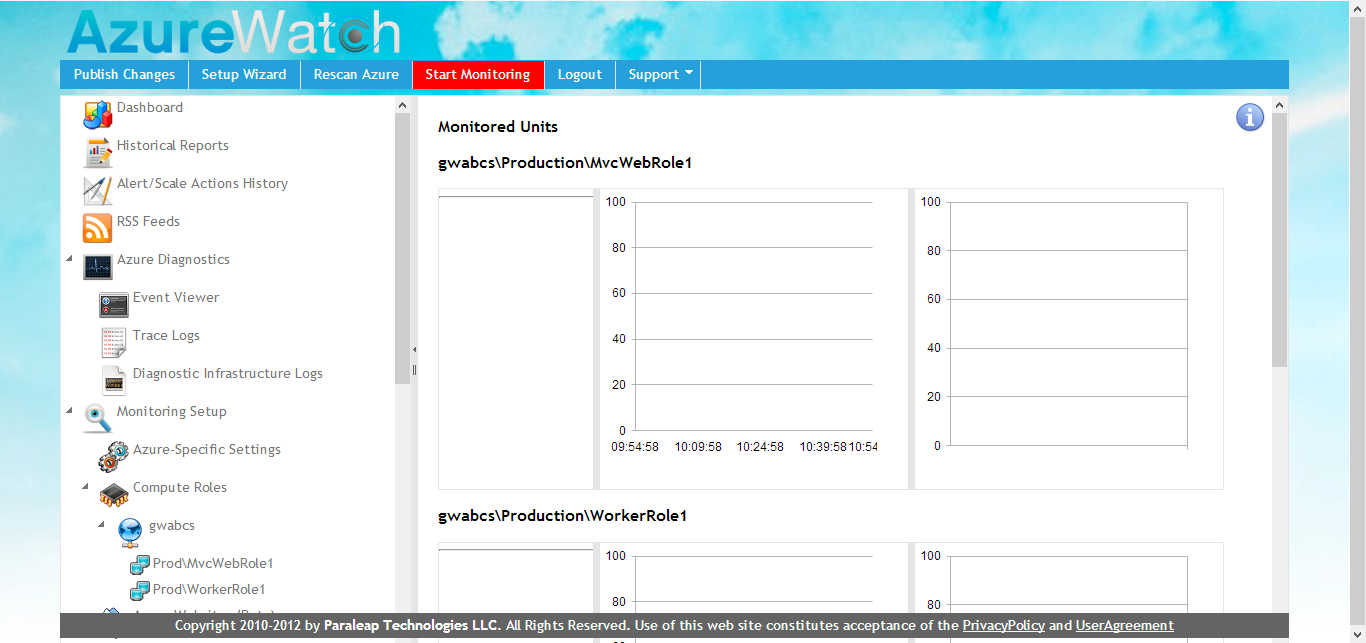This screenshot has width=1366, height=643.
Task: Click the AzureWatch logo
Action: point(234,32)
